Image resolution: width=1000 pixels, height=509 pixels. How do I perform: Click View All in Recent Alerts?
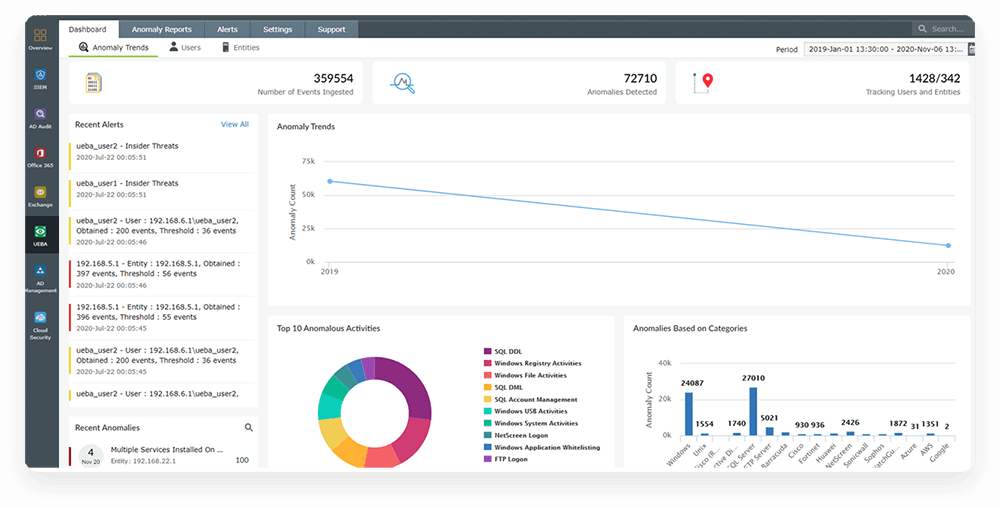[235, 125]
